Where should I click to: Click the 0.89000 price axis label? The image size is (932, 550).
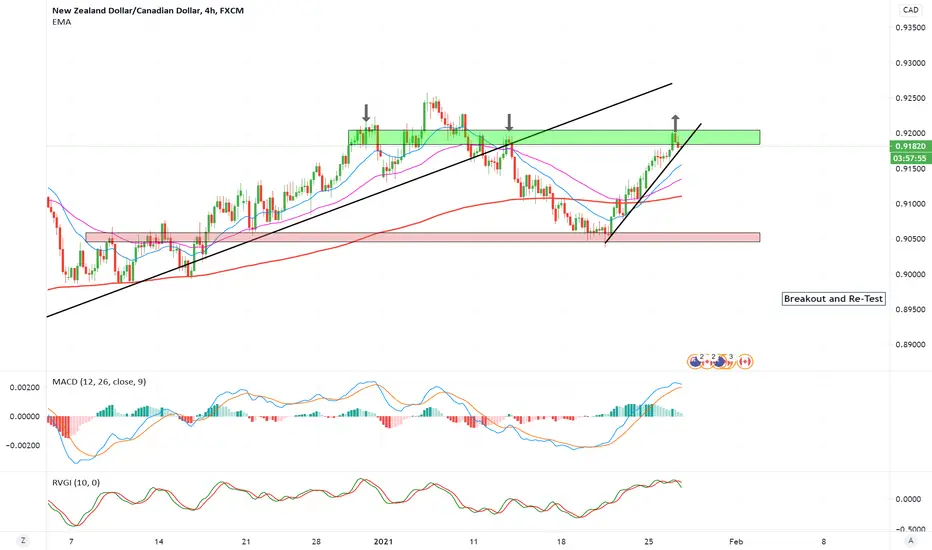(911, 344)
